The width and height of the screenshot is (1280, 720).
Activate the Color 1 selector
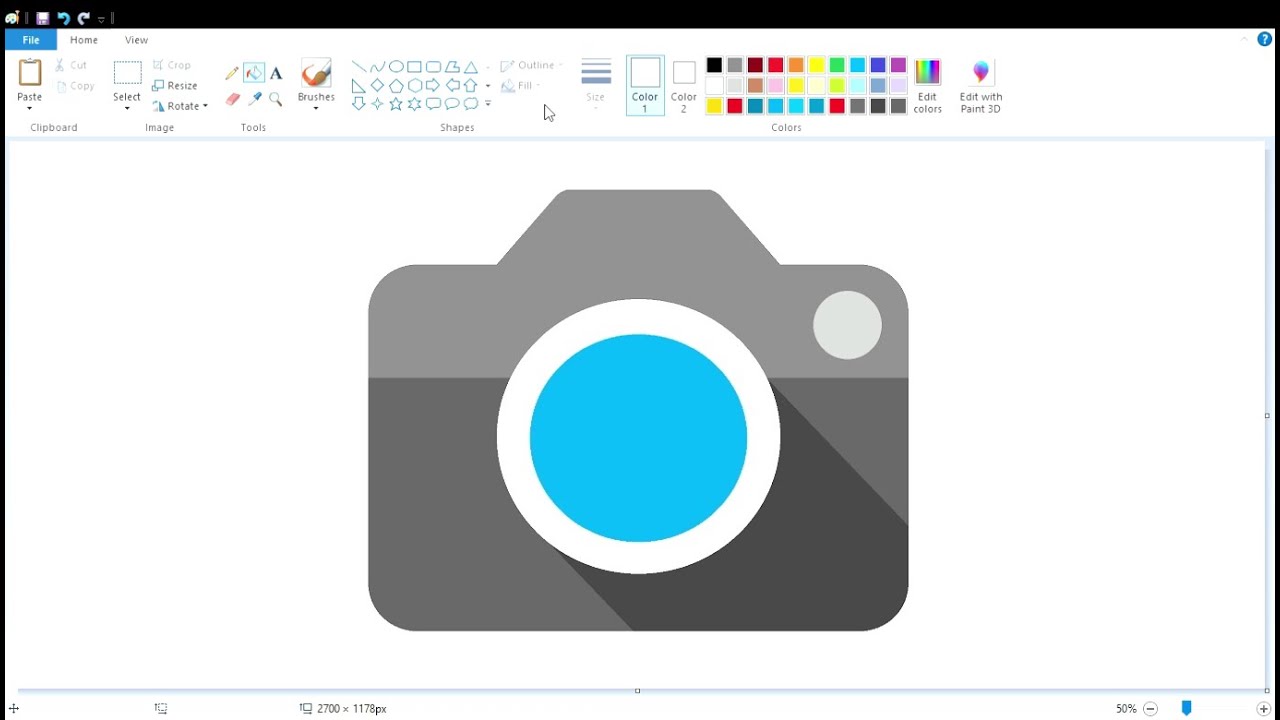pyautogui.click(x=645, y=86)
